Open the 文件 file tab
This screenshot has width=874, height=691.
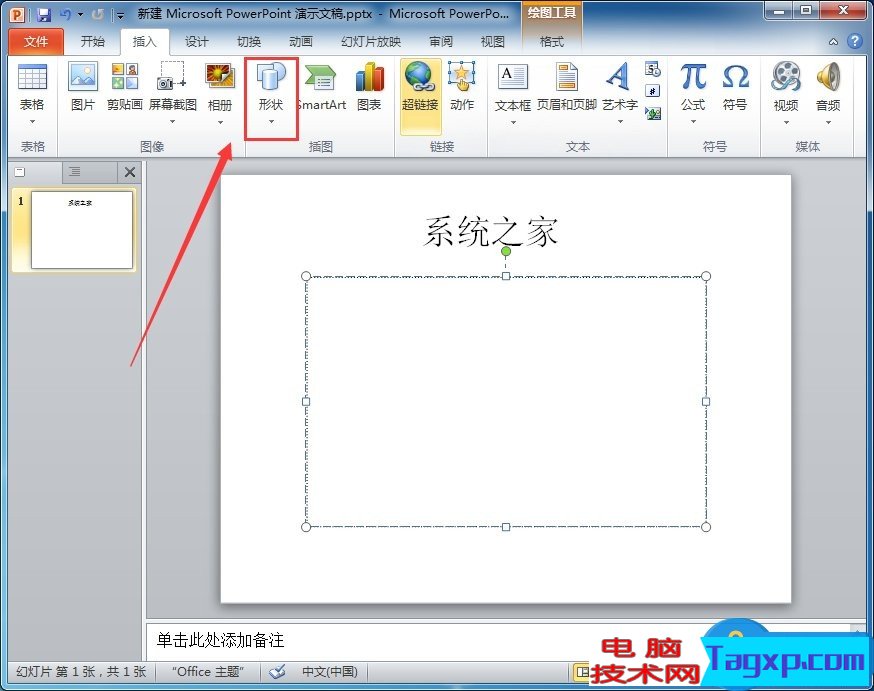click(x=36, y=41)
